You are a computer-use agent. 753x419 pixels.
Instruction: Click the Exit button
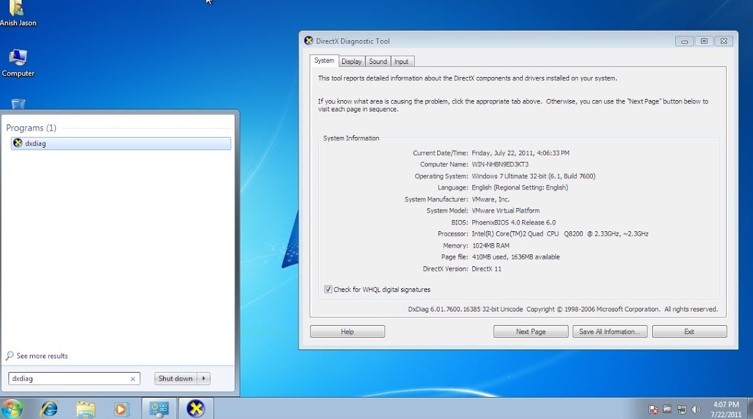coord(689,332)
